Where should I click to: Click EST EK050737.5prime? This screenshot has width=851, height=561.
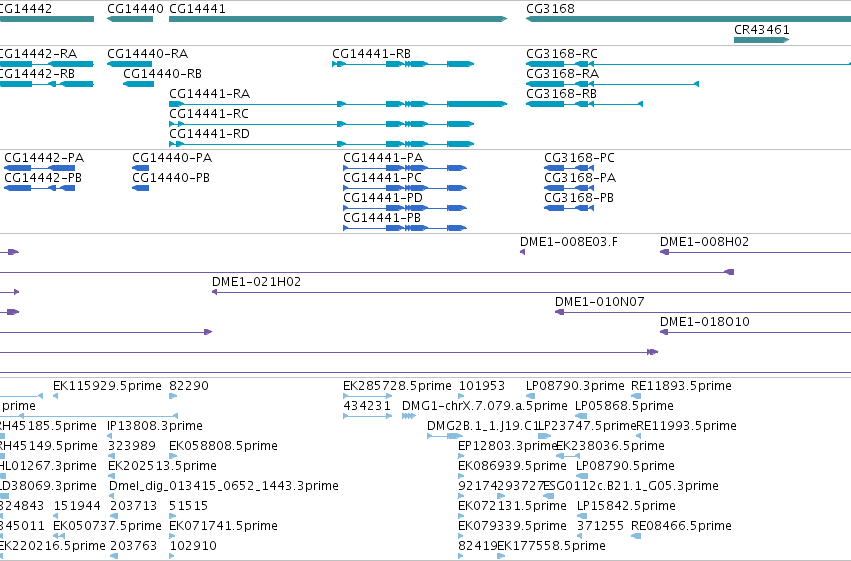click(x=107, y=526)
